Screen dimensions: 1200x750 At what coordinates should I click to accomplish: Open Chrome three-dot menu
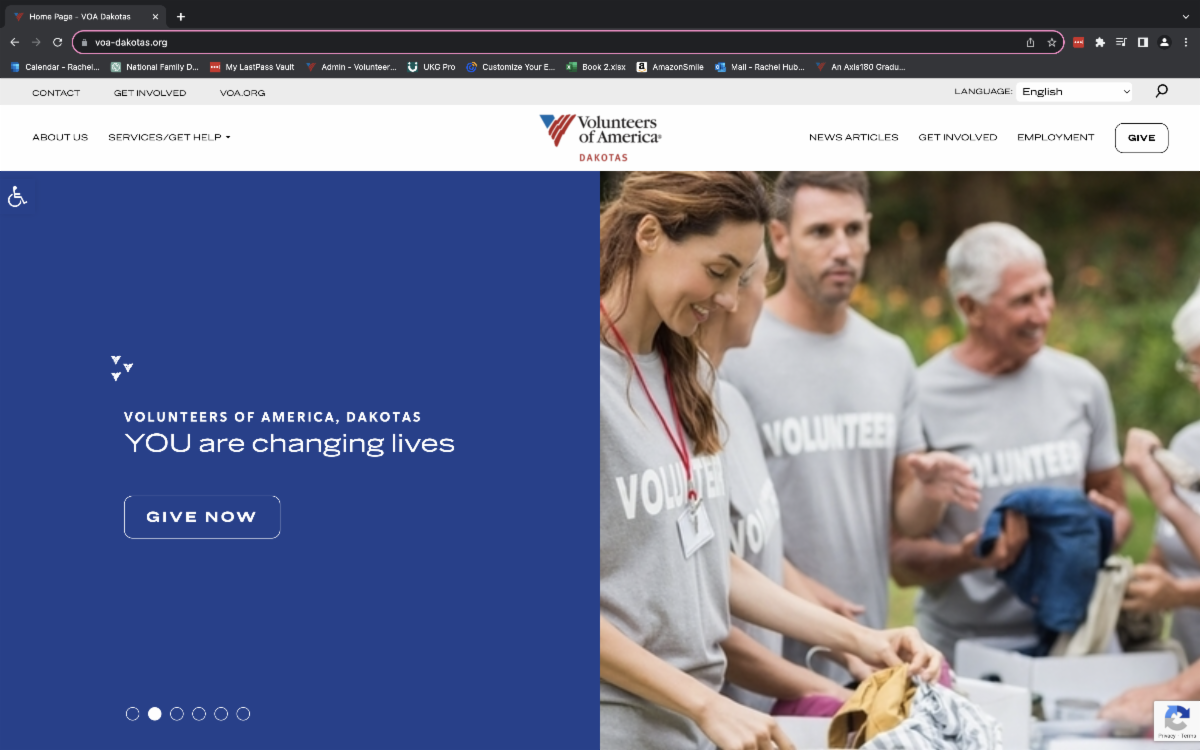tap(1186, 42)
